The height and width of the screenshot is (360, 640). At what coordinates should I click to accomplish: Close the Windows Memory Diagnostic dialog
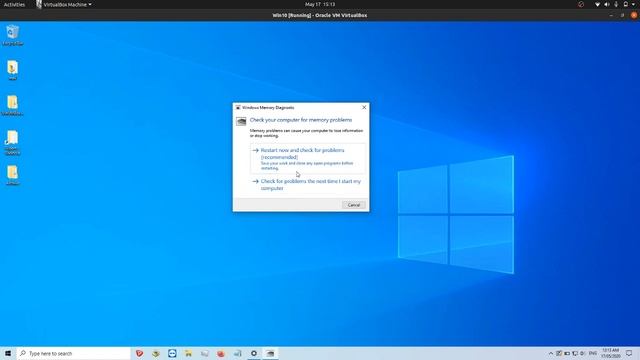click(x=364, y=107)
